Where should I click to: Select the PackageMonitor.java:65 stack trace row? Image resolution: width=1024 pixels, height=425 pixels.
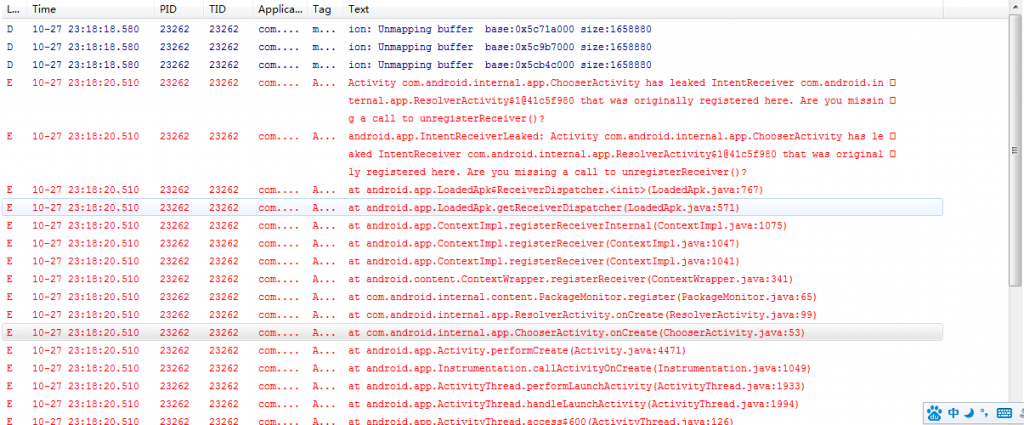tap(472, 297)
